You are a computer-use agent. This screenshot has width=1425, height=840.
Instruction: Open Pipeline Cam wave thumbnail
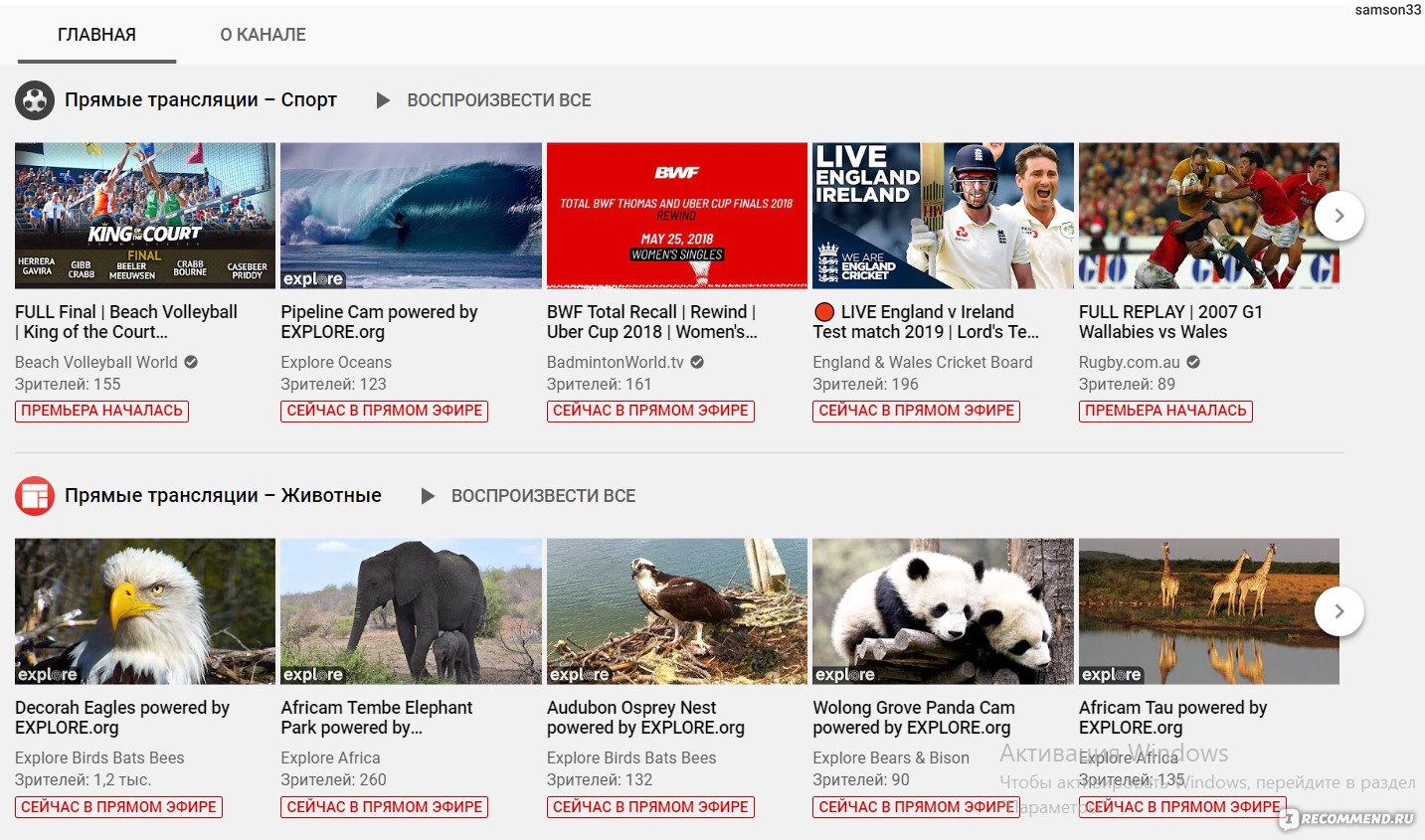[411, 216]
